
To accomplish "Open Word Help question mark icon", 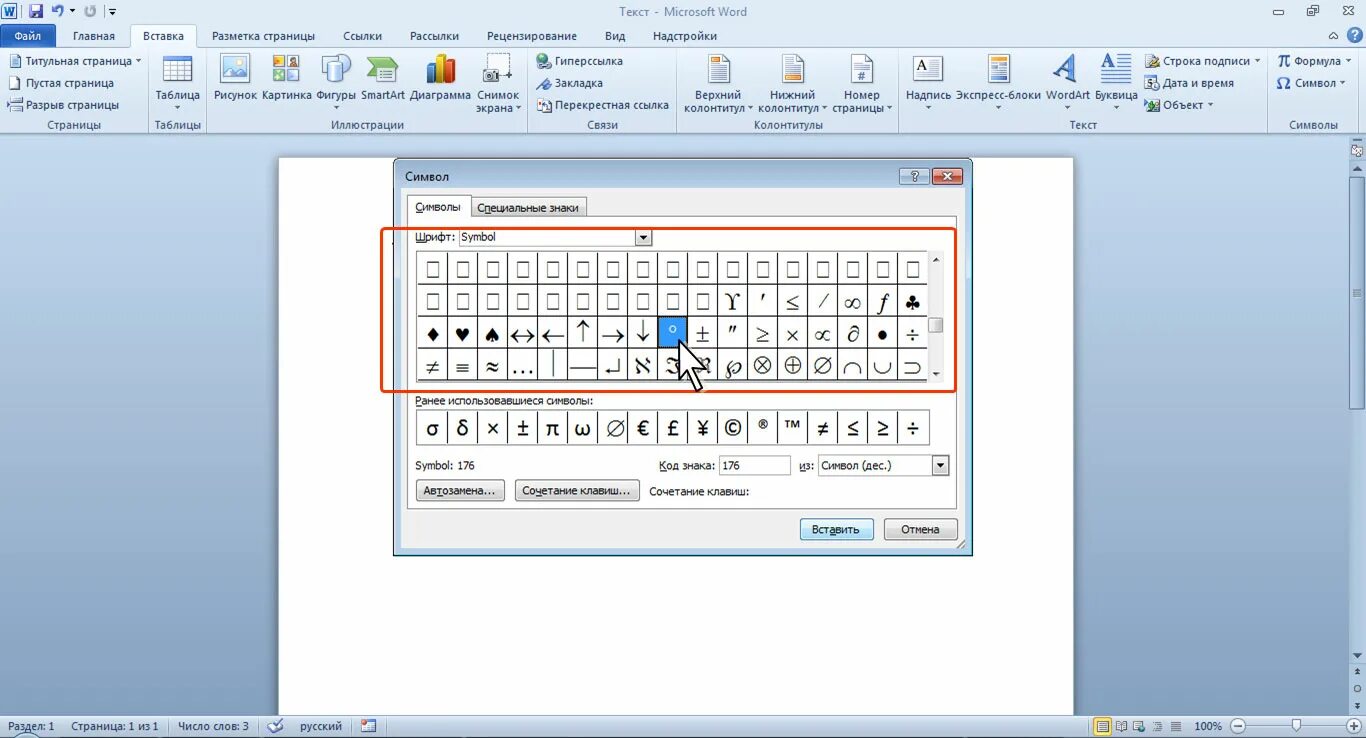I will pos(1355,35).
